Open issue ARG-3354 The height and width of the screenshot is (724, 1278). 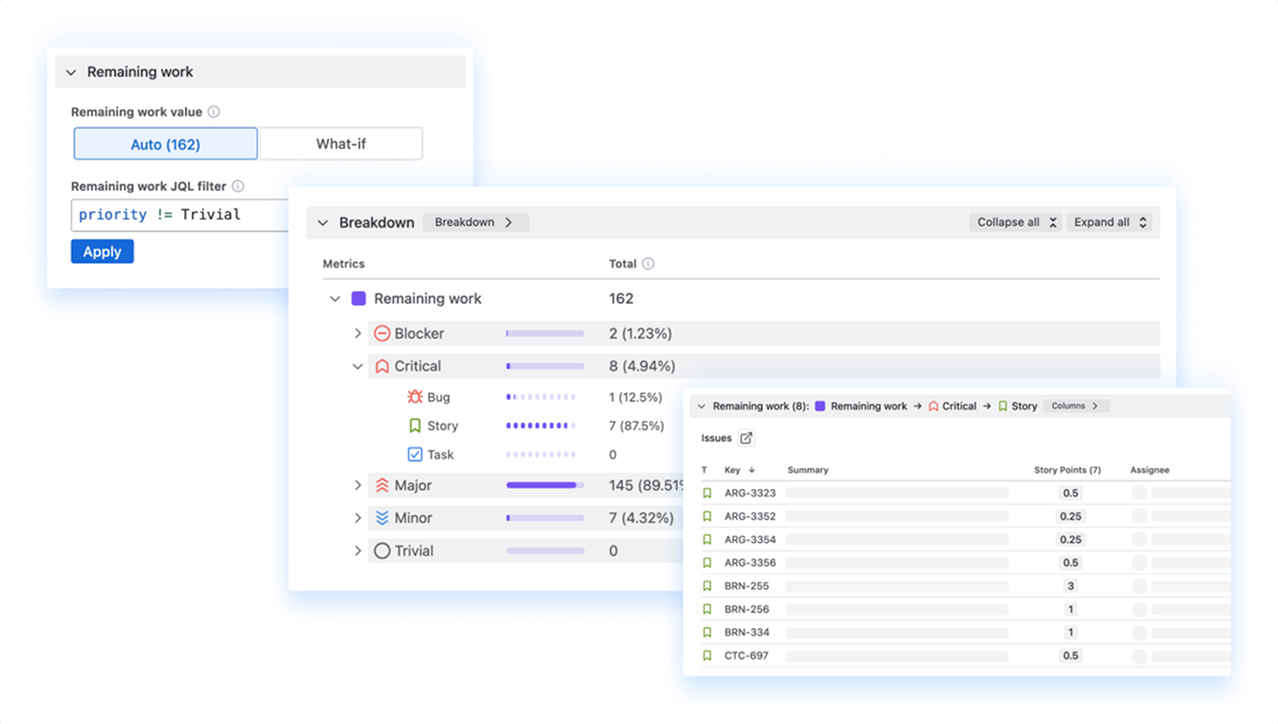[x=750, y=539]
